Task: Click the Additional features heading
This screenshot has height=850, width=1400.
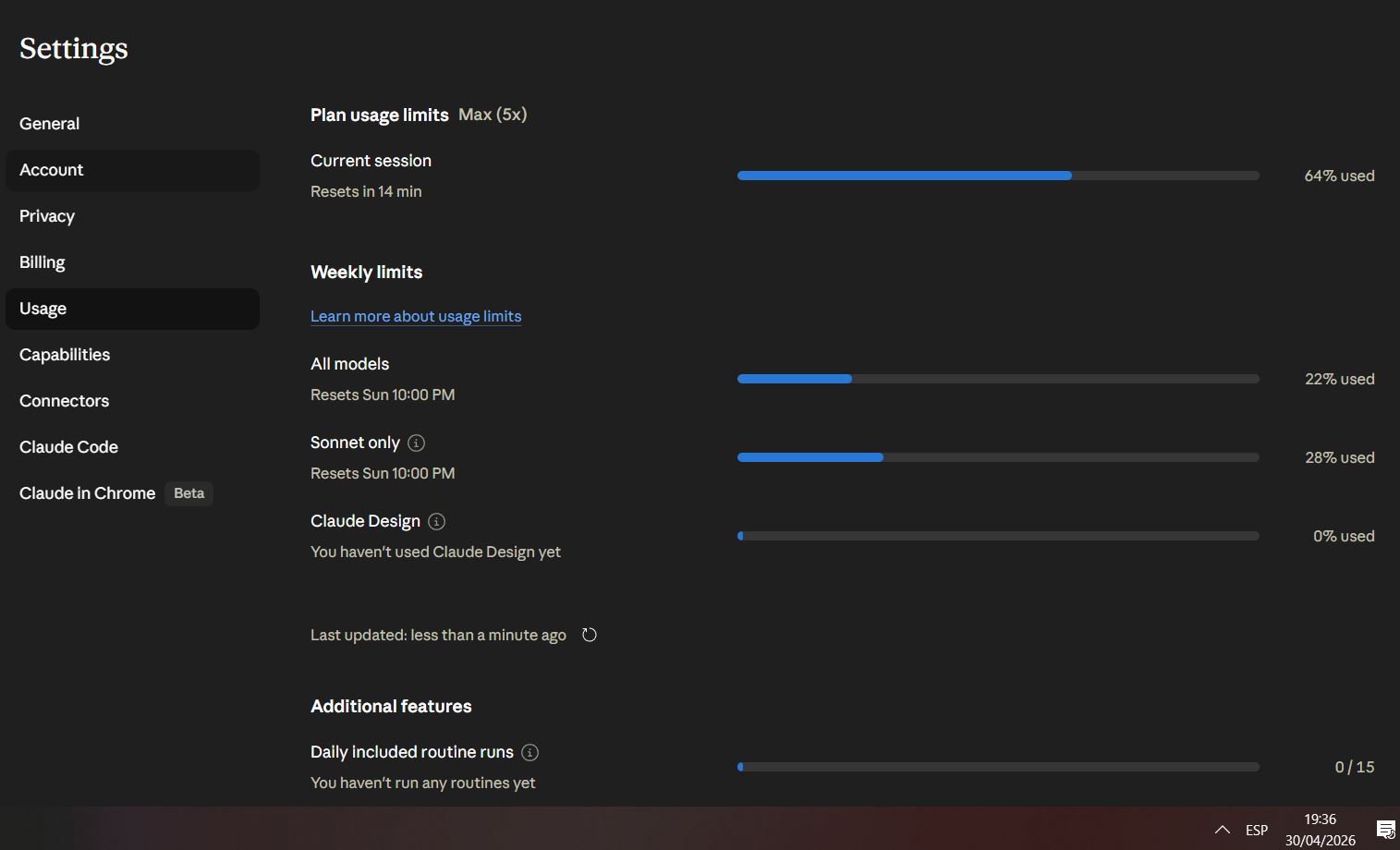Action: point(391,707)
